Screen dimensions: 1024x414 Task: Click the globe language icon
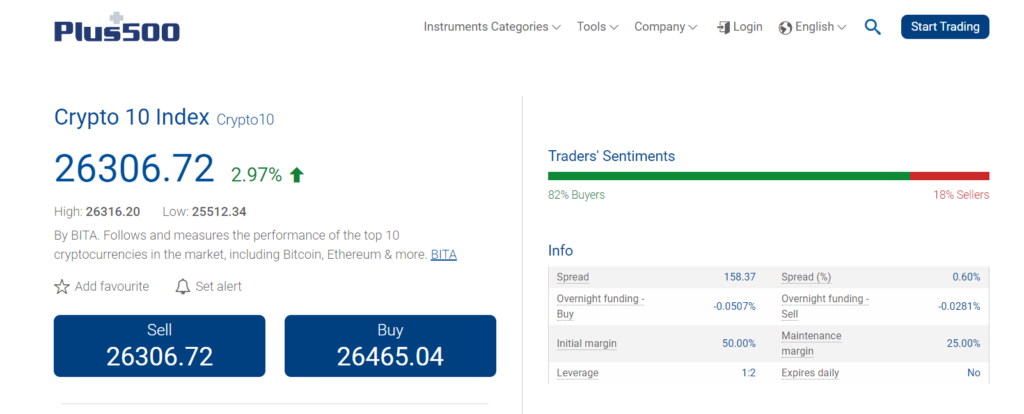point(785,27)
